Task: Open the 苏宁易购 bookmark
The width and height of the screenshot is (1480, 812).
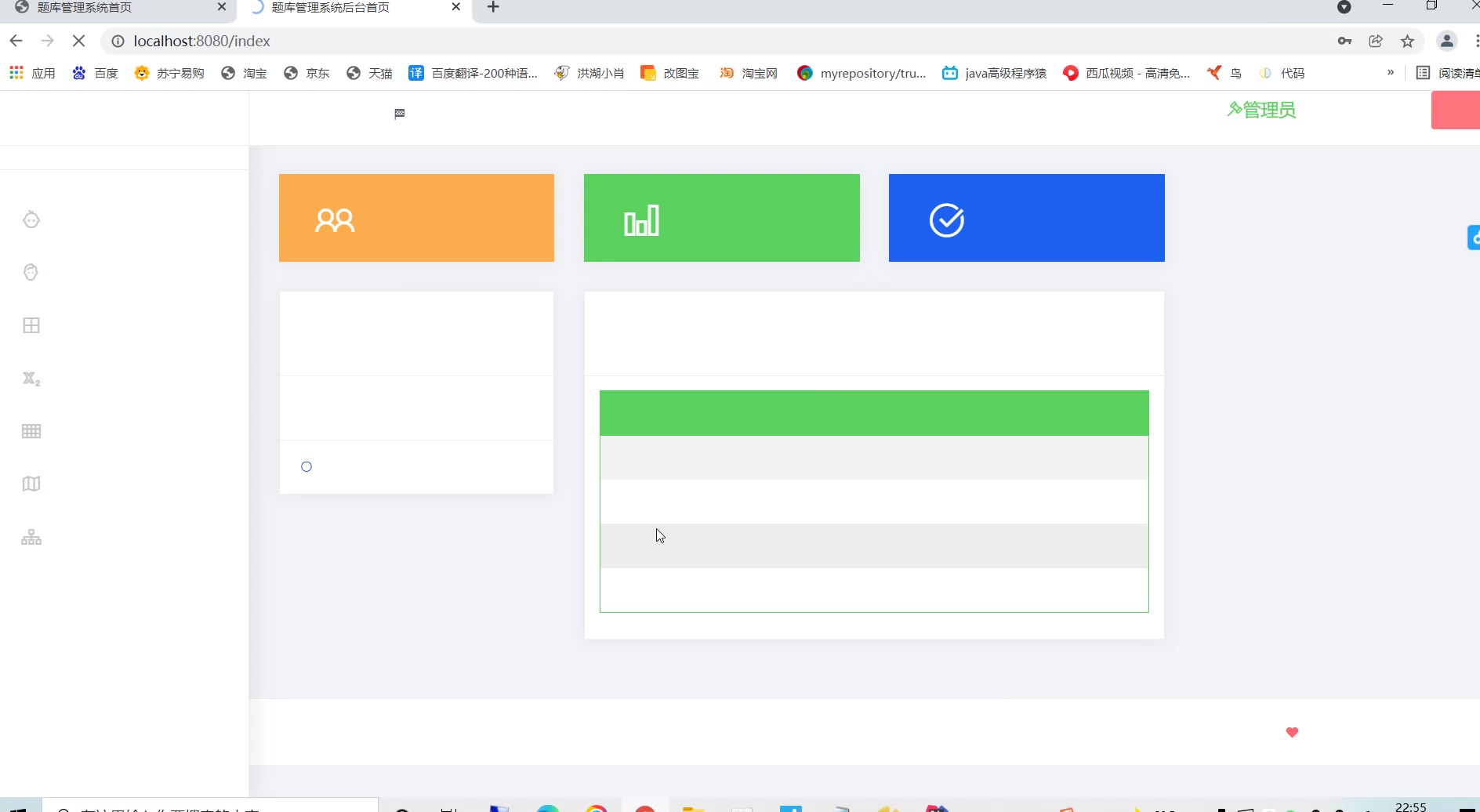Action: click(169, 73)
